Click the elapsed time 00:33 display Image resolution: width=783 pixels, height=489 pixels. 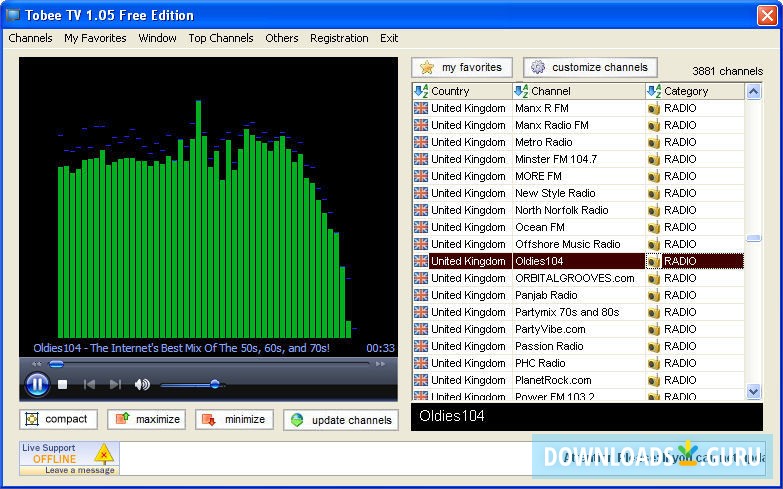pyautogui.click(x=381, y=348)
